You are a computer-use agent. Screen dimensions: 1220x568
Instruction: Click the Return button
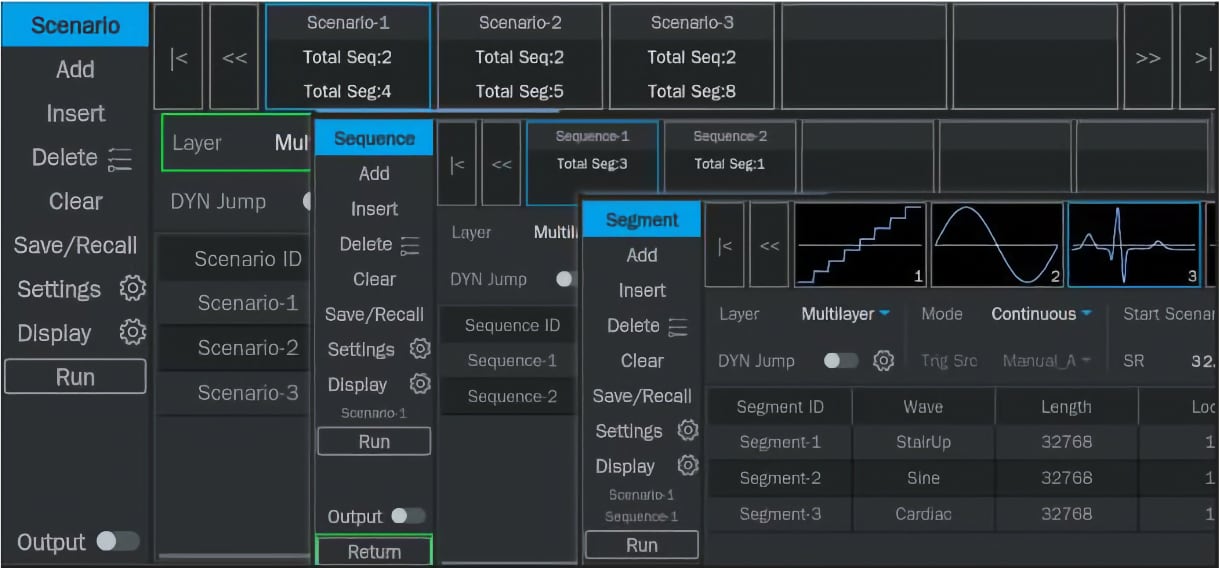pyautogui.click(x=374, y=551)
